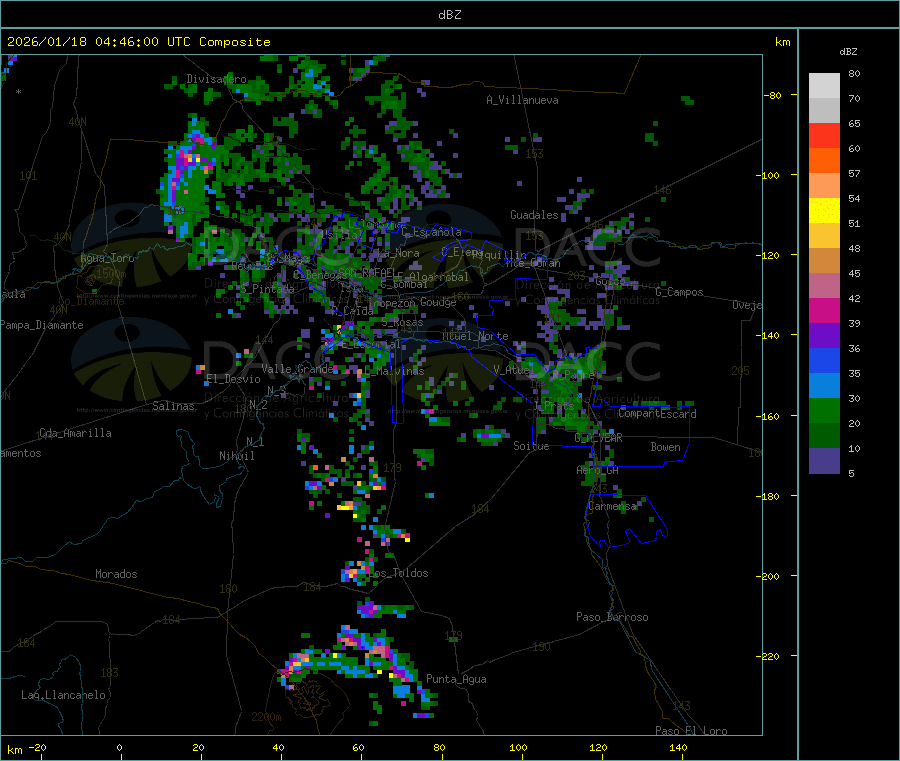Click the 51 dBZ yellow swatch
Viewport: 900px width, 761px height.
click(824, 211)
